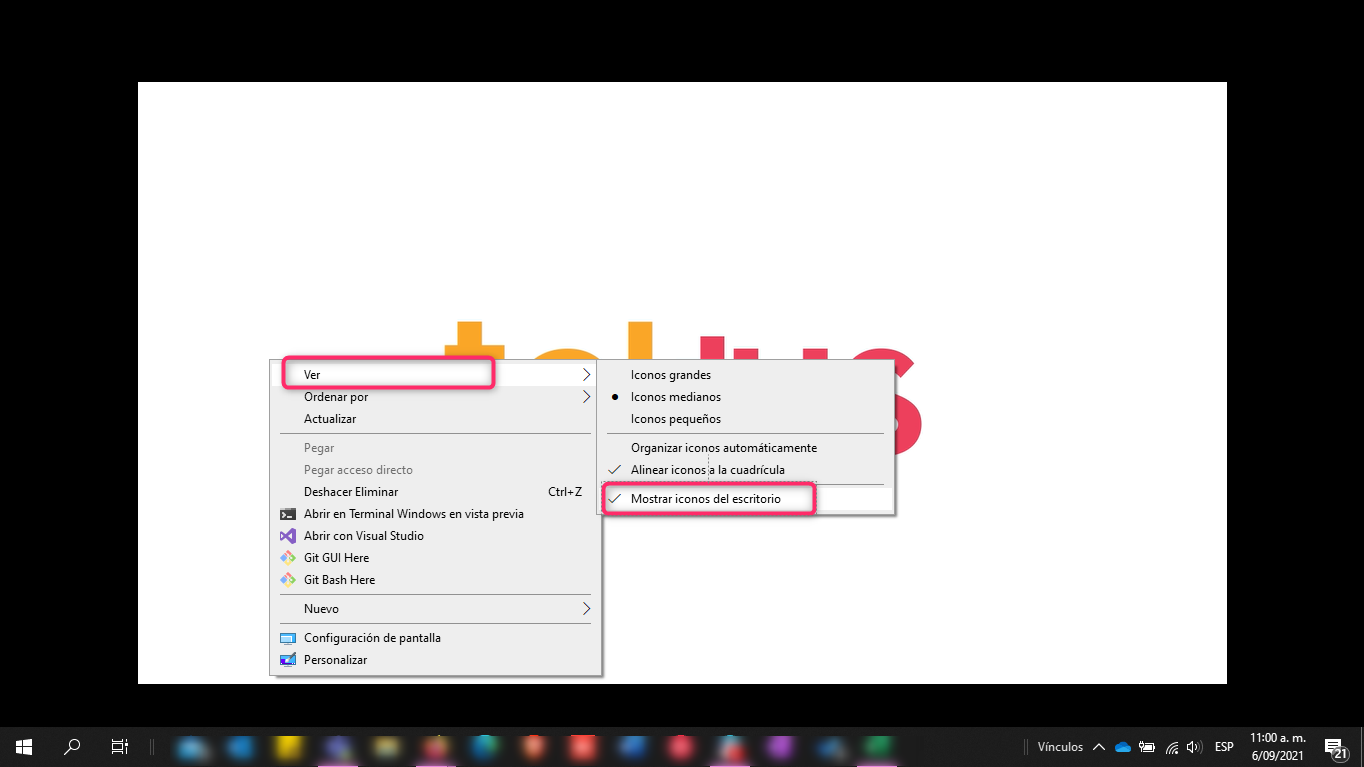Click the Configuración de pantalla monitor icon
This screenshot has height=767, width=1364.
(x=288, y=638)
